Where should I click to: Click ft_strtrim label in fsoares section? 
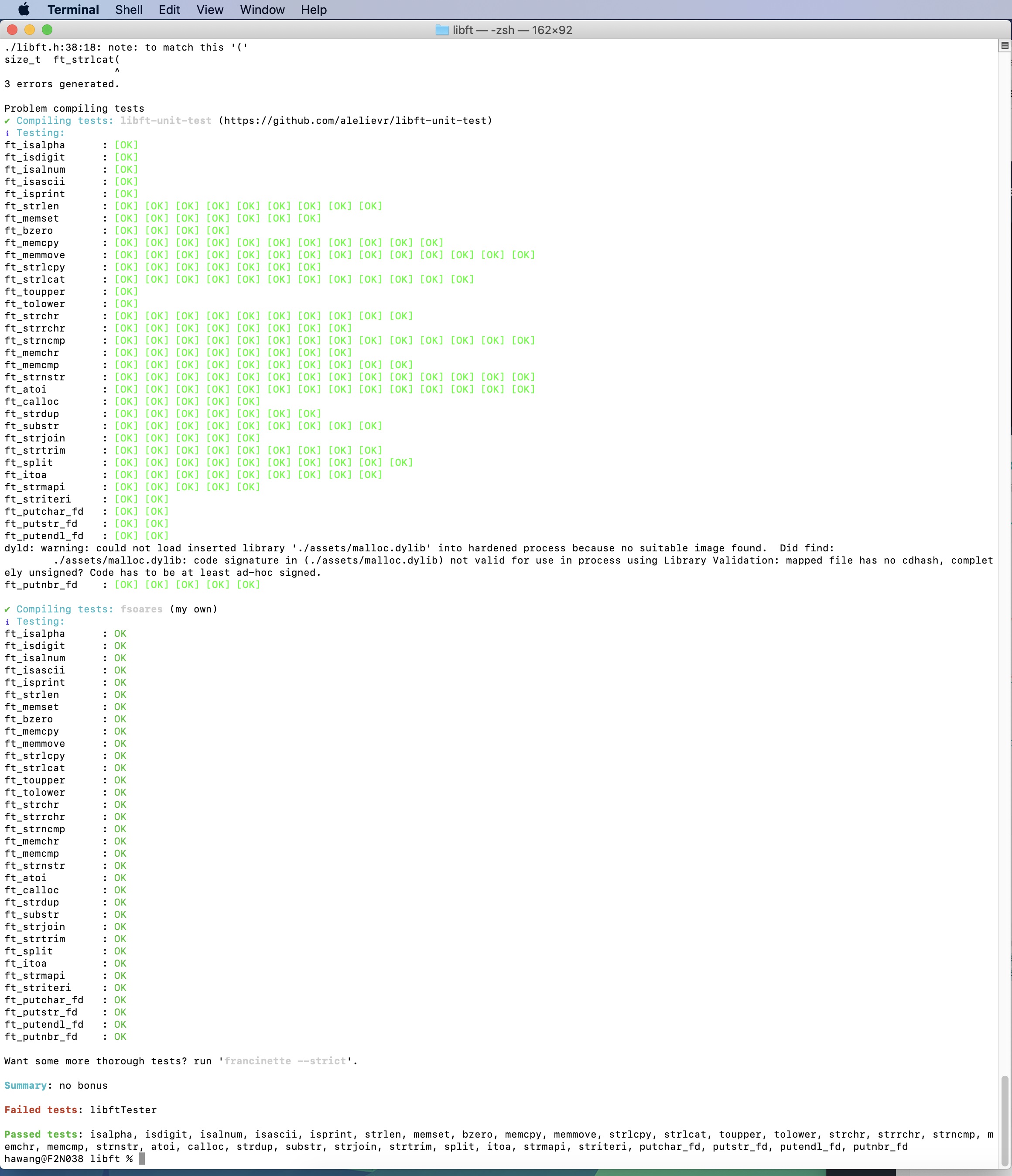pos(34,939)
